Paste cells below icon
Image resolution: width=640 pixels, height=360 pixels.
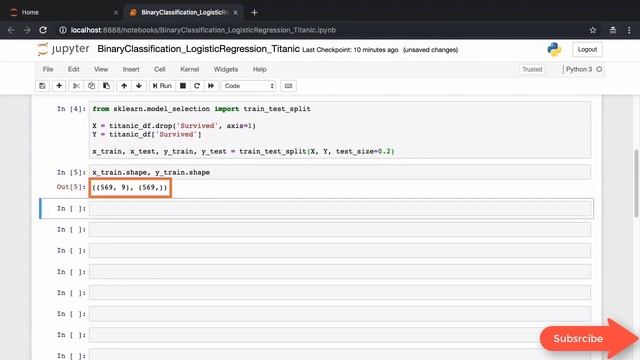tap(107, 86)
